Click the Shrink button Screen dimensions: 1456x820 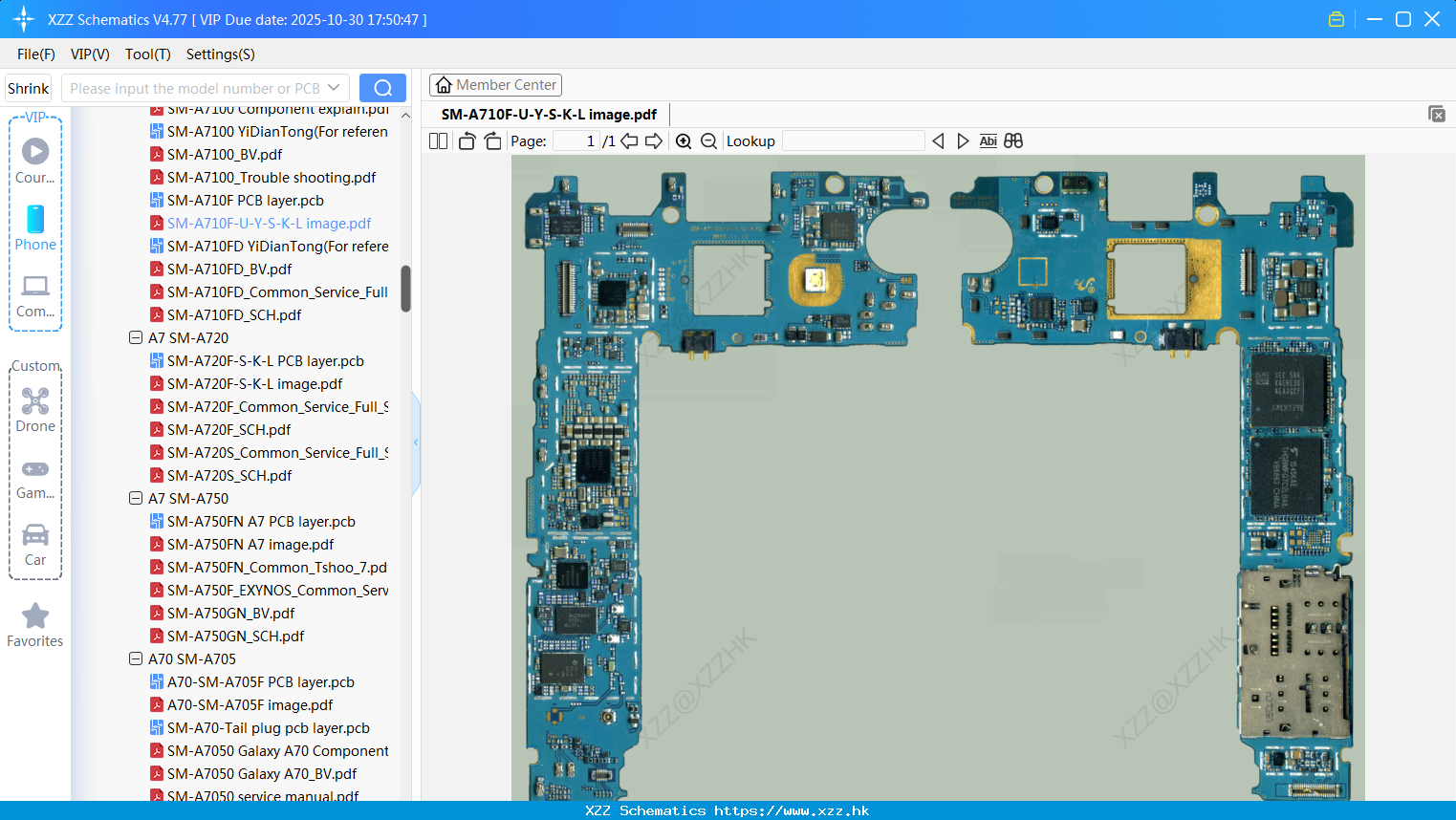pyautogui.click(x=28, y=88)
